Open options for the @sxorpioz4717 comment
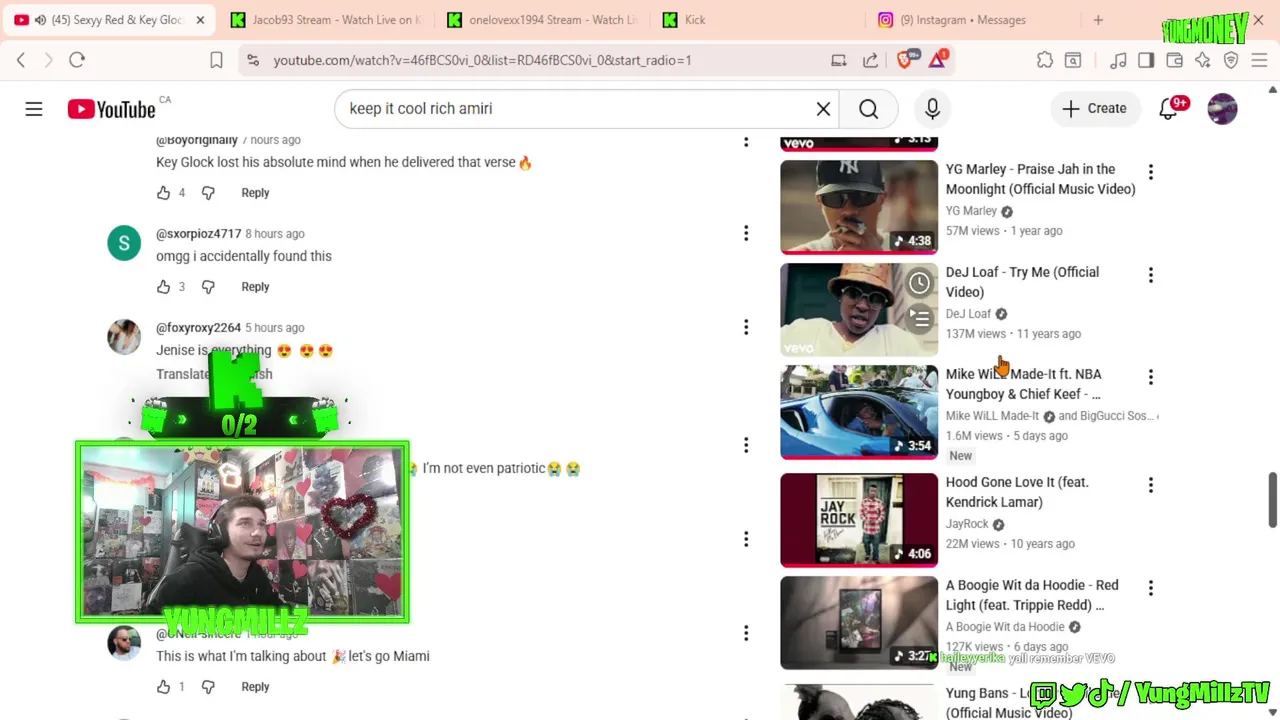1280x720 pixels. (x=746, y=233)
